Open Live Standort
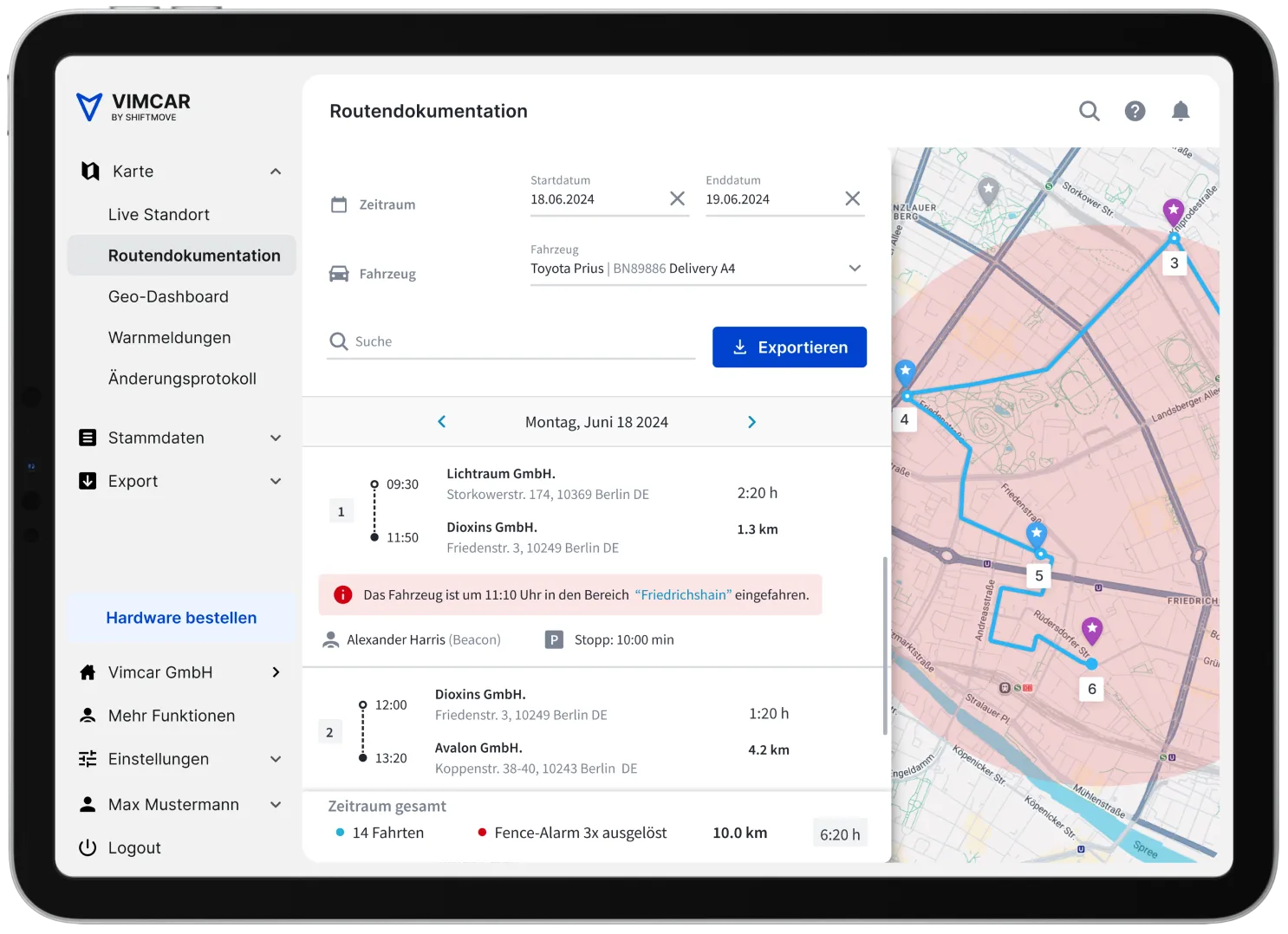Screen dimensions: 1288x934 pyautogui.click(x=159, y=214)
